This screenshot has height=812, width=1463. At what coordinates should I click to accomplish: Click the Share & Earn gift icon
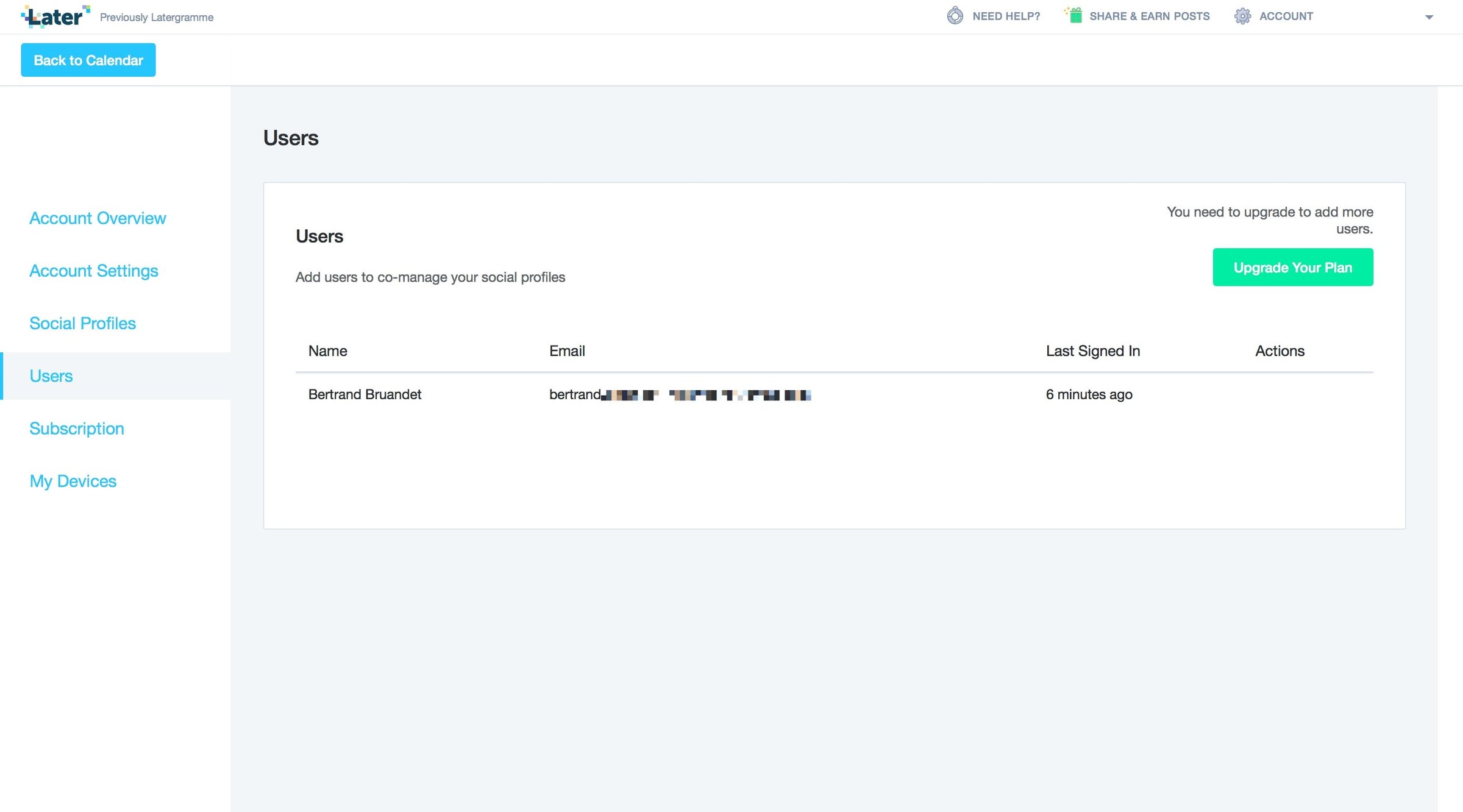[1073, 15]
